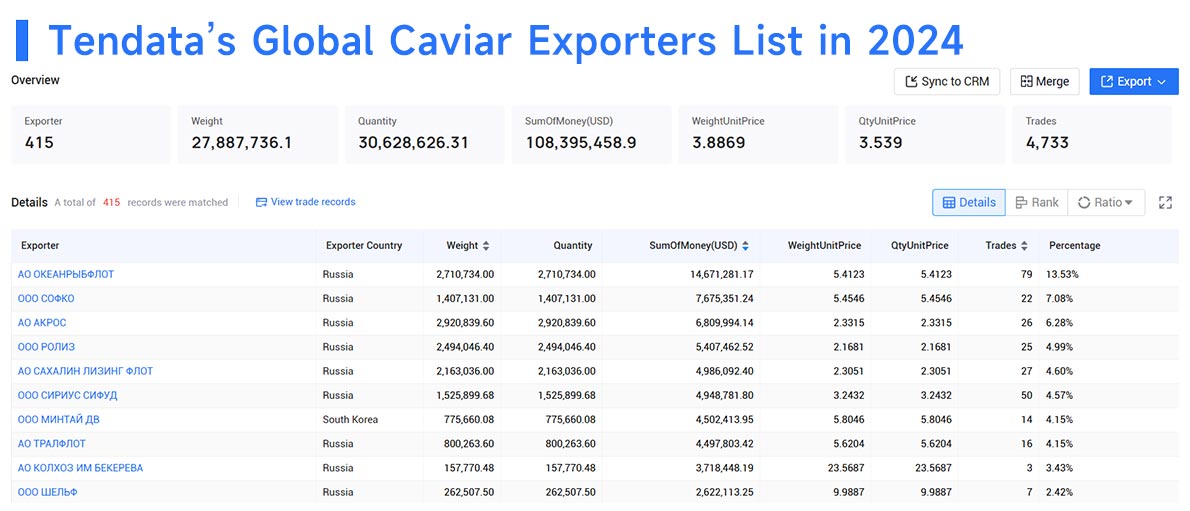The width and height of the screenshot is (1190, 511).
Task: Select the 7.08% percentage cell
Action: point(1061,298)
